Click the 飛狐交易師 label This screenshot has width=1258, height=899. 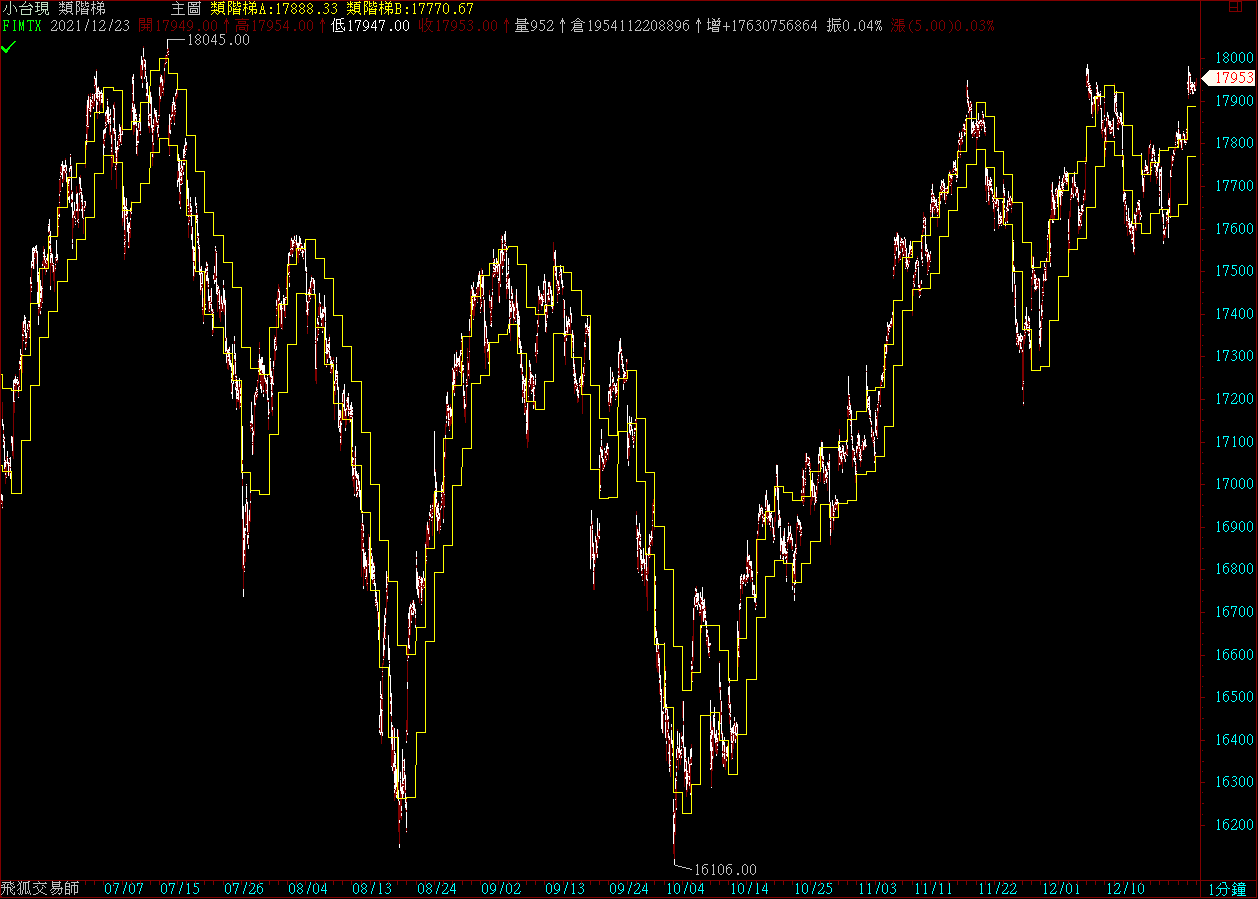tap(40, 889)
